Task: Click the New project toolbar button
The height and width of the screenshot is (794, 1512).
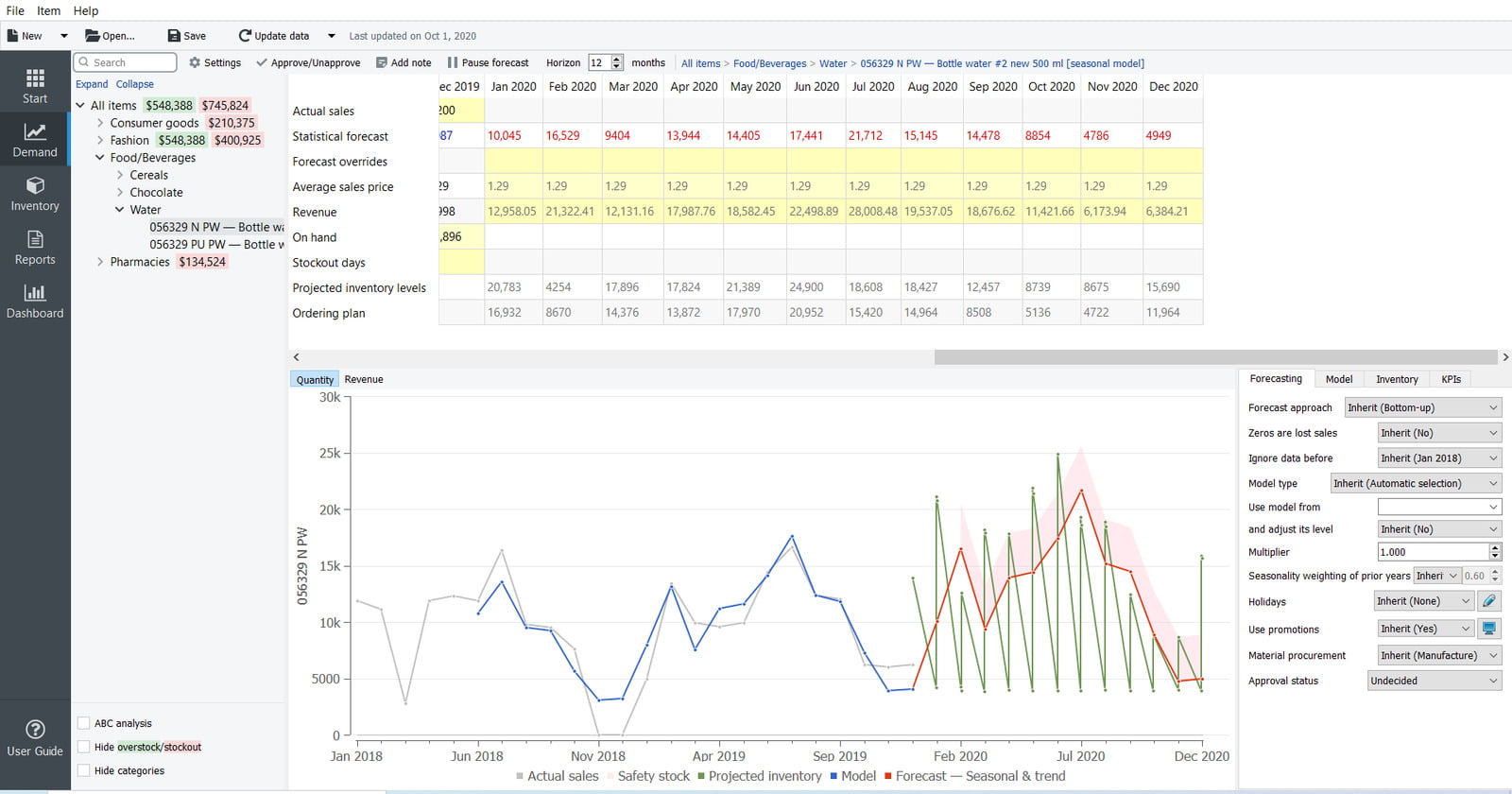Action: (25, 36)
